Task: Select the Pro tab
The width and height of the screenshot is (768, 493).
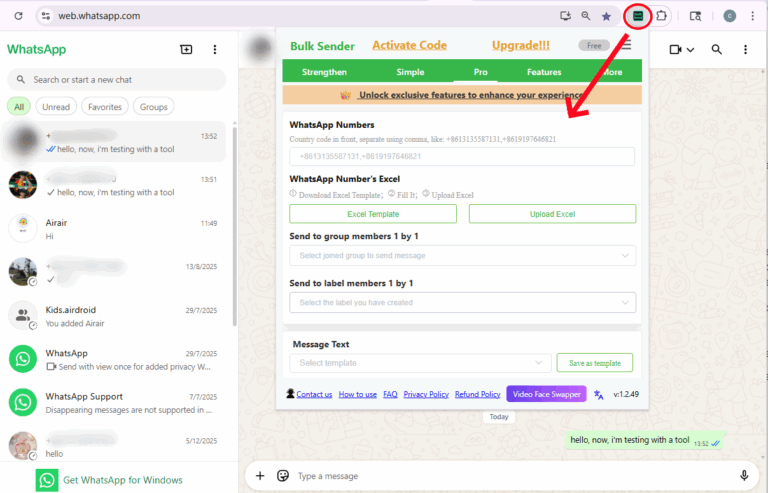Action: (x=480, y=72)
